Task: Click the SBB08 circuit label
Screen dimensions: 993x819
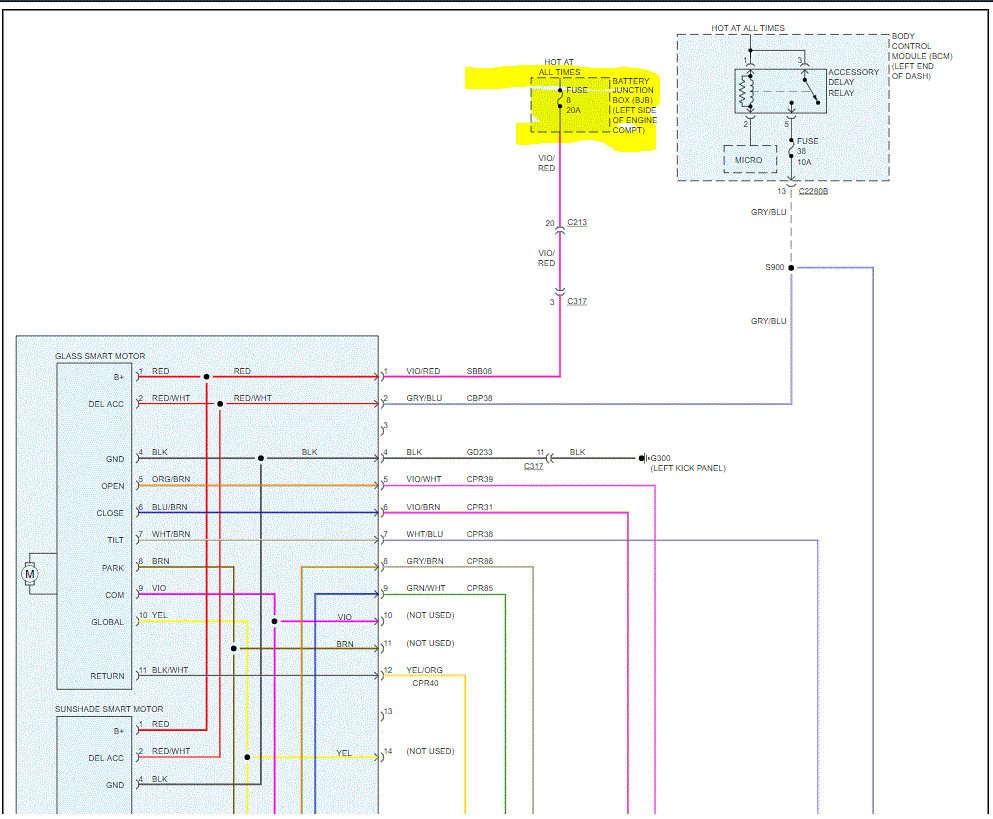Action: 480,371
